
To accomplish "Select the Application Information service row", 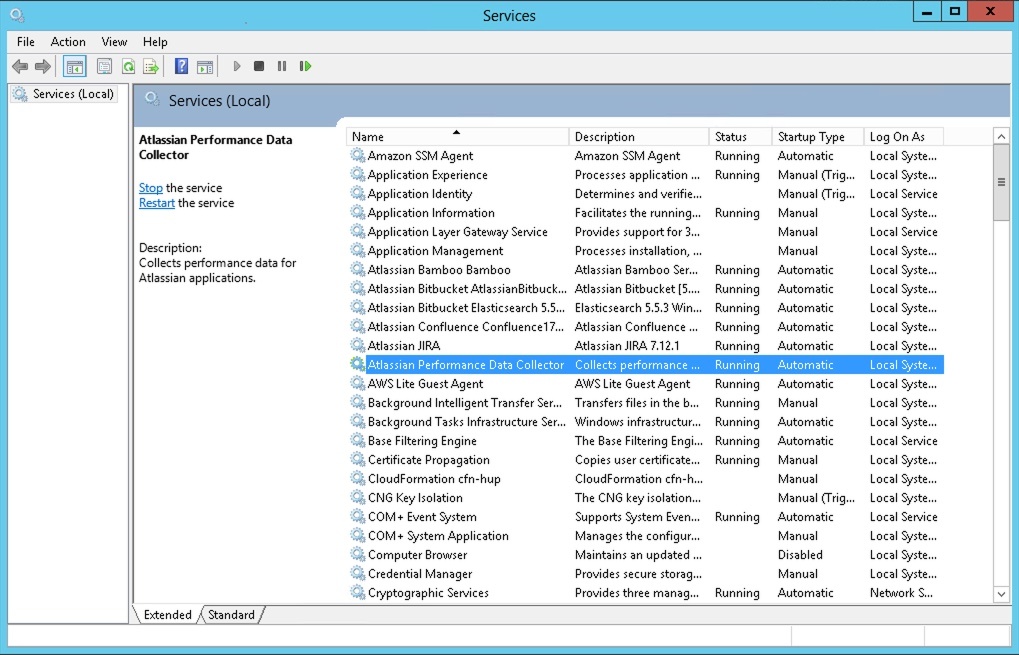I will [x=646, y=212].
